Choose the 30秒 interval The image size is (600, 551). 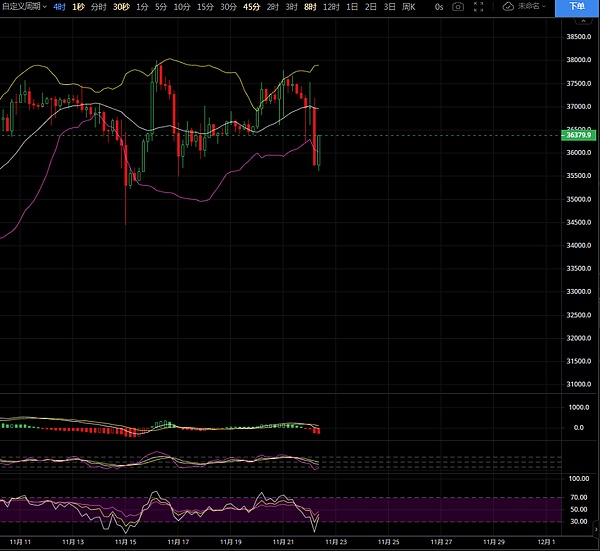point(121,6)
